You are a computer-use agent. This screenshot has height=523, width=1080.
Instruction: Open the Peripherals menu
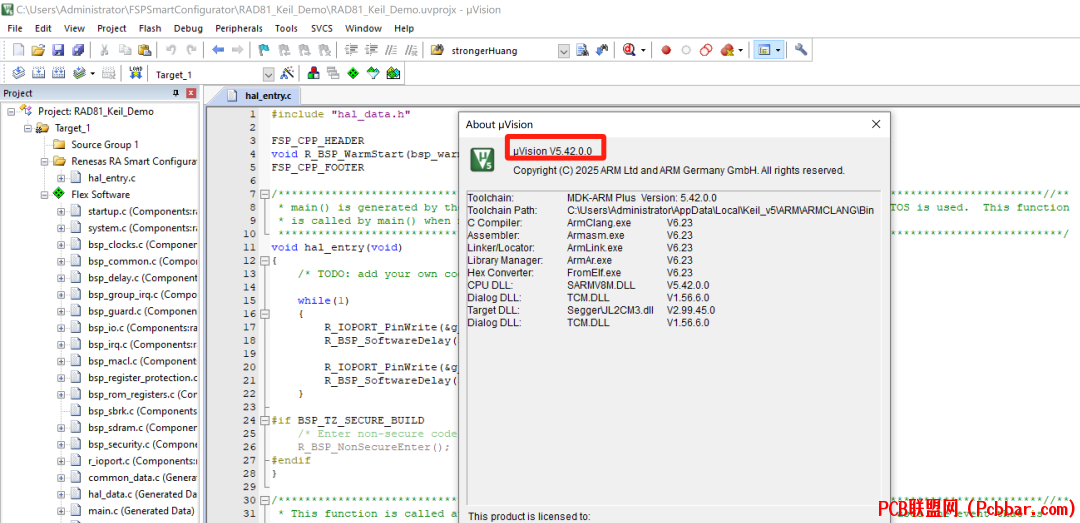point(238,28)
